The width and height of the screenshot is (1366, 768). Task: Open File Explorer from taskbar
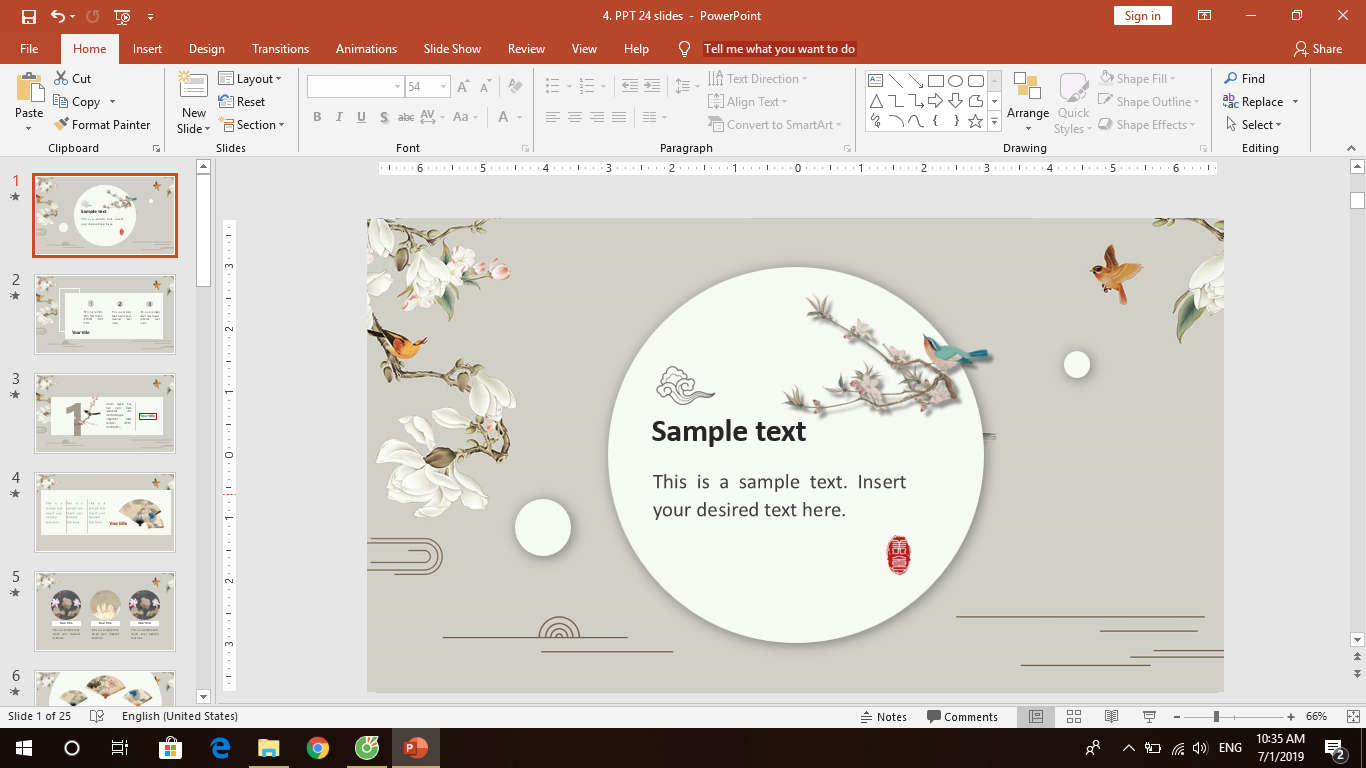[269, 748]
